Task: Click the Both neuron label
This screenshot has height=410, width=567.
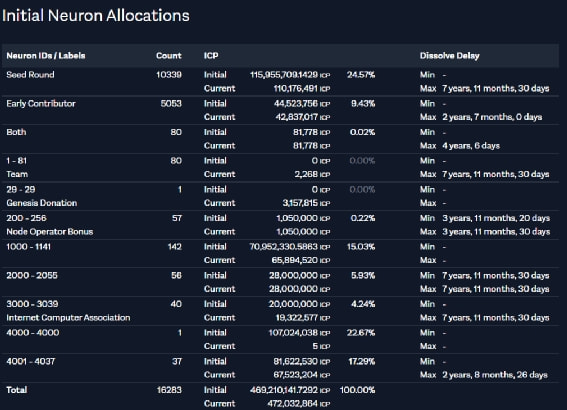Action: click(x=16, y=132)
